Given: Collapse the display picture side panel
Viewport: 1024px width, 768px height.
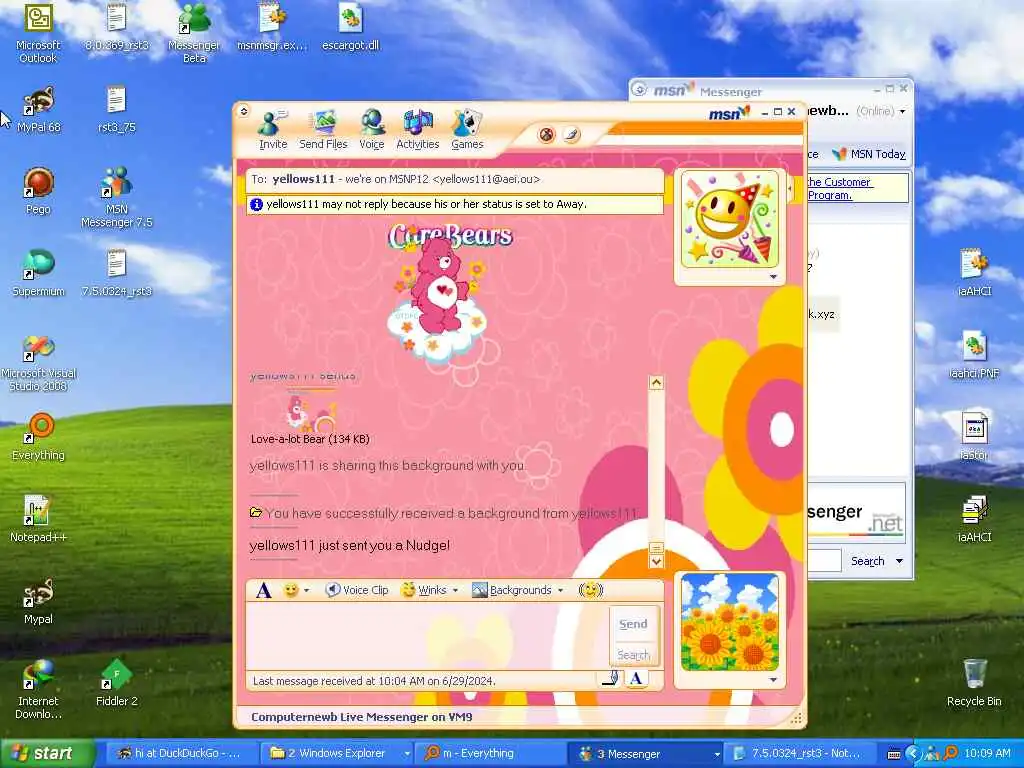Looking at the screenshot, I should point(790,189).
